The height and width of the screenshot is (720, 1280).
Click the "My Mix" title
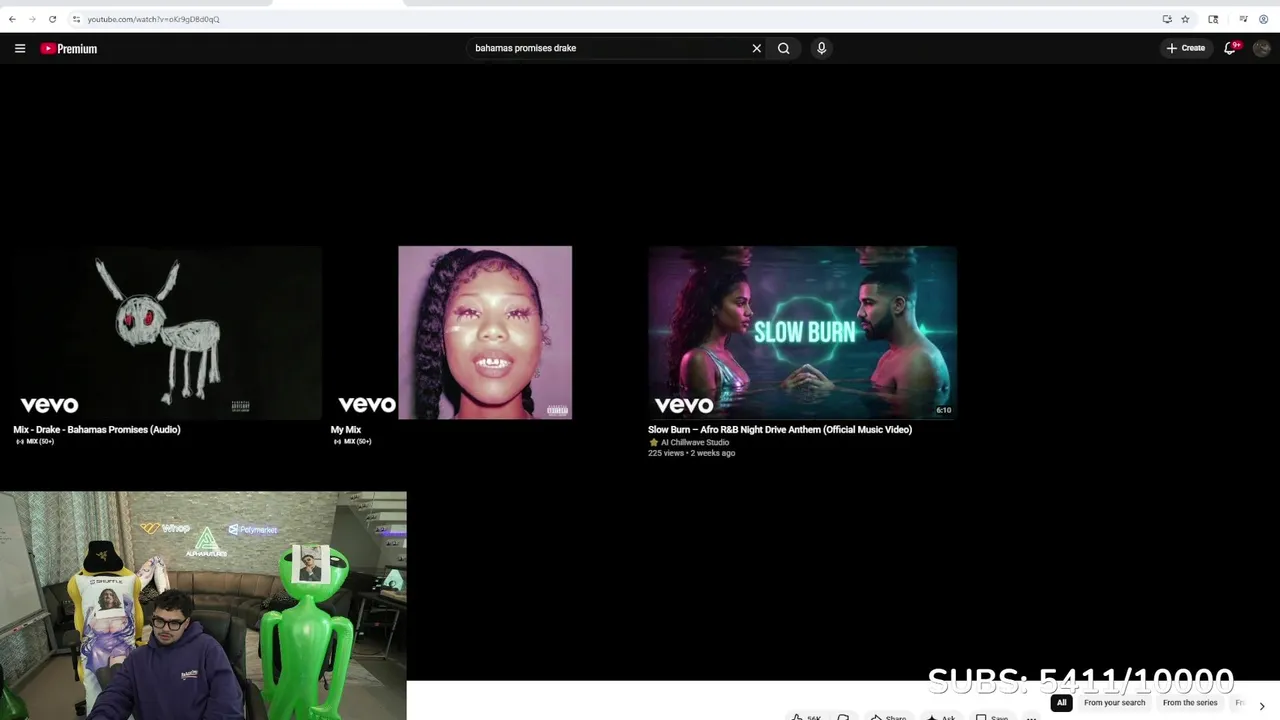coord(346,430)
